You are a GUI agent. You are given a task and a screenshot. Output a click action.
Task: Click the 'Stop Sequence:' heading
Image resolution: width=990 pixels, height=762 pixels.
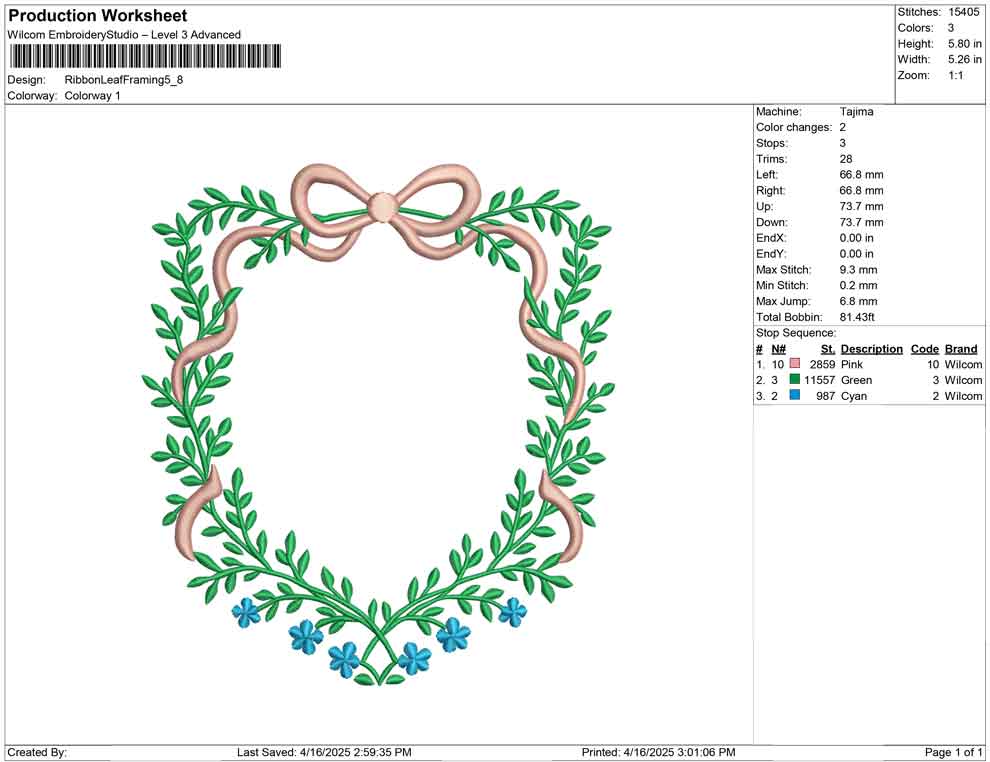(x=796, y=333)
